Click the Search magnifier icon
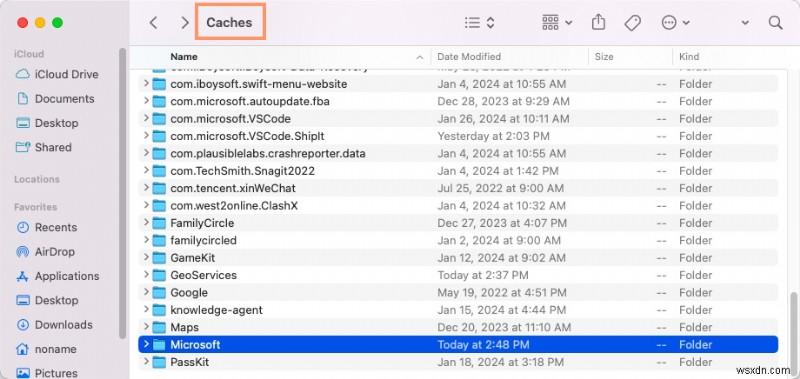This screenshot has width=800, height=379. click(x=776, y=22)
